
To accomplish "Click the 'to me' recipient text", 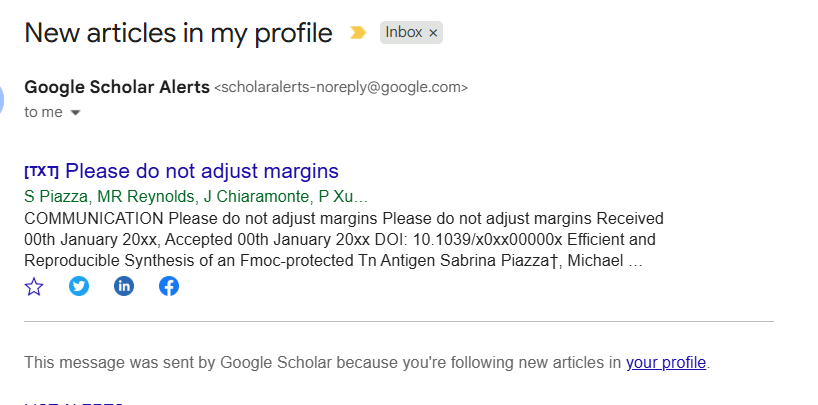I will (x=43, y=112).
